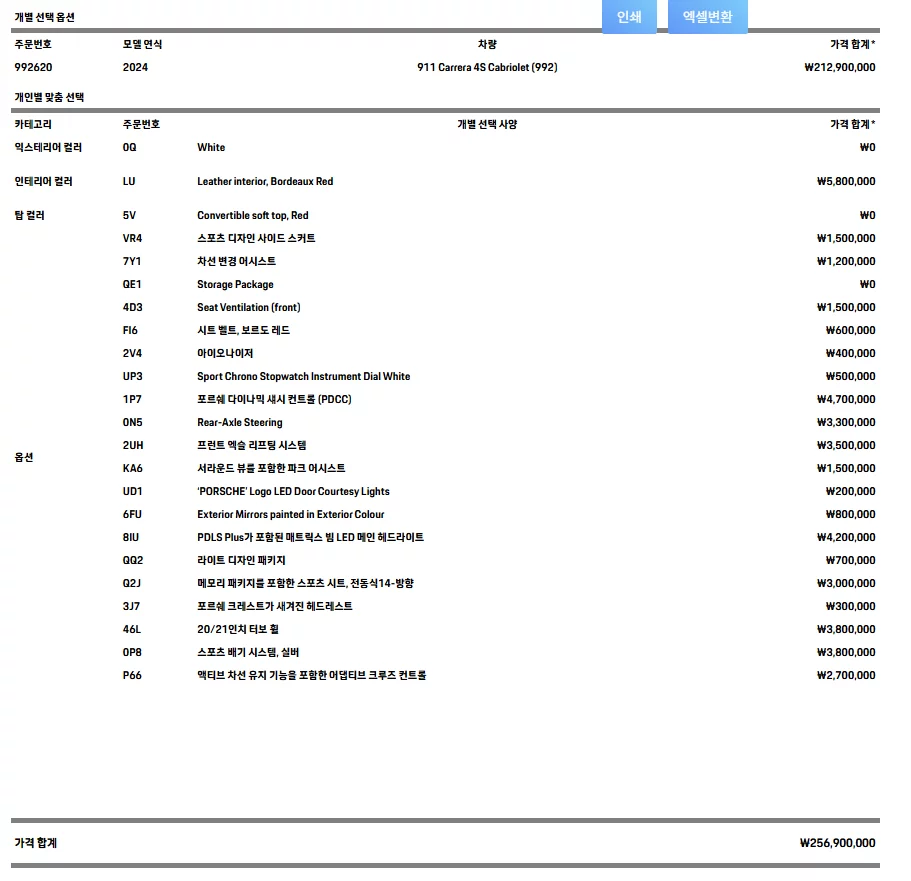This screenshot has width=911, height=881.
Task: Click Sport Chrono Stopwatch Instrument Dial White
Action: point(303,377)
